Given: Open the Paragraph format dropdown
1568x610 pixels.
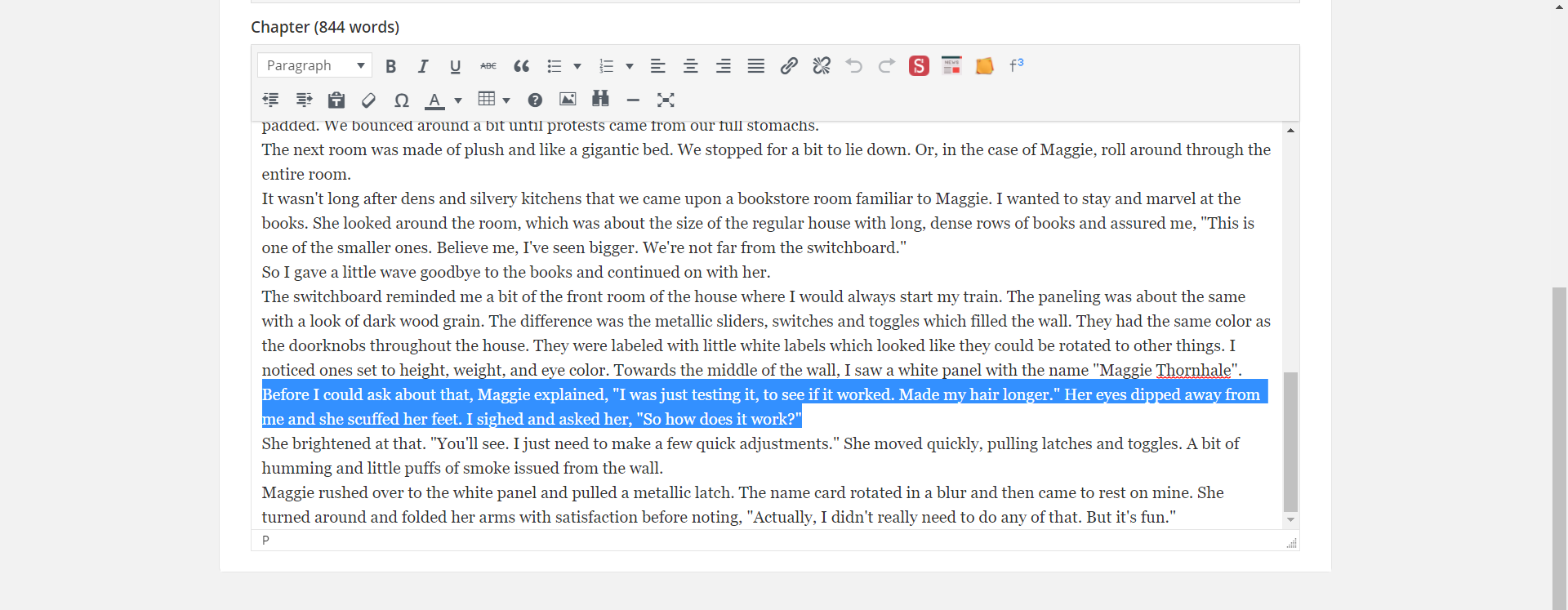Looking at the screenshot, I should [x=314, y=65].
